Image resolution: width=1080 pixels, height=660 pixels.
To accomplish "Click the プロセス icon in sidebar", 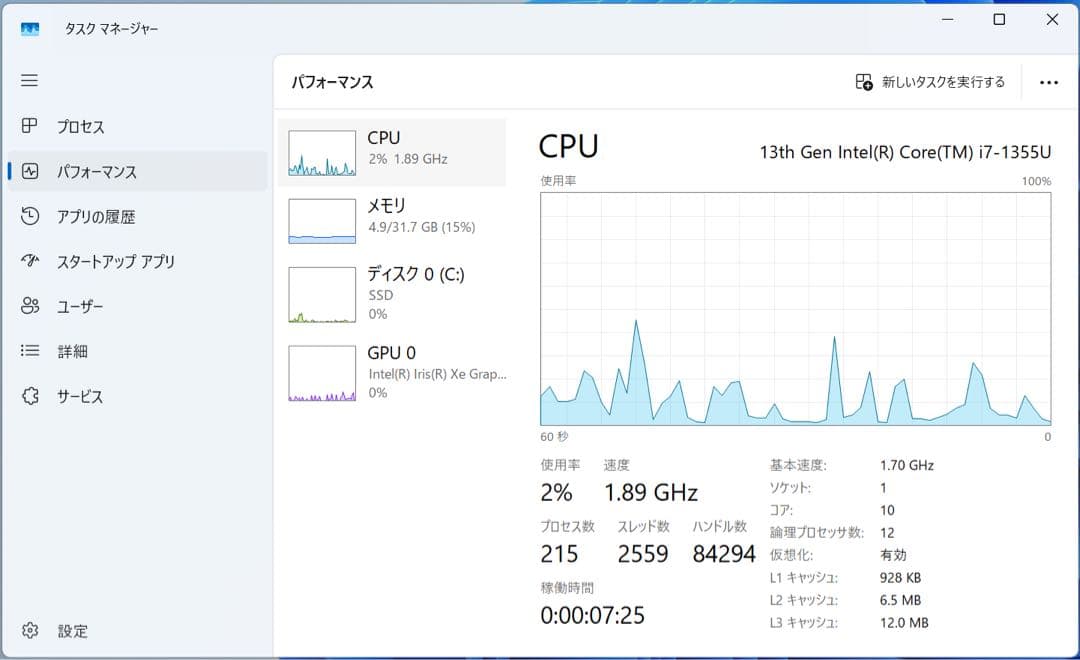I will point(30,127).
